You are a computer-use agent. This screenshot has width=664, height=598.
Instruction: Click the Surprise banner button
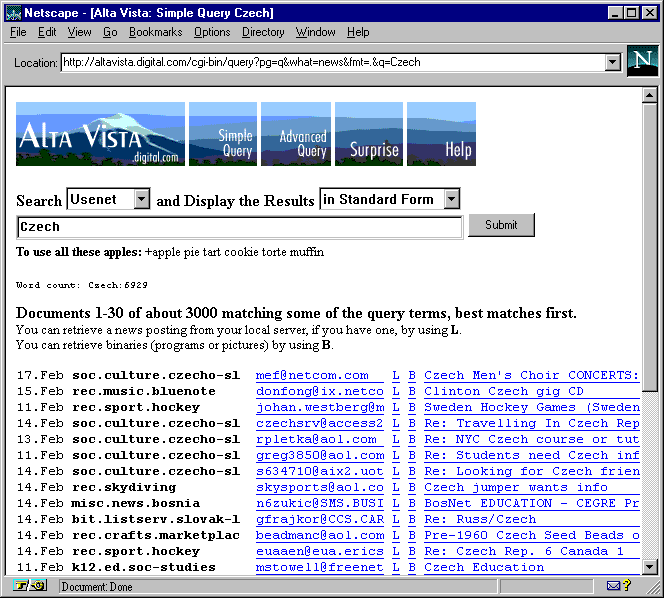click(x=369, y=134)
